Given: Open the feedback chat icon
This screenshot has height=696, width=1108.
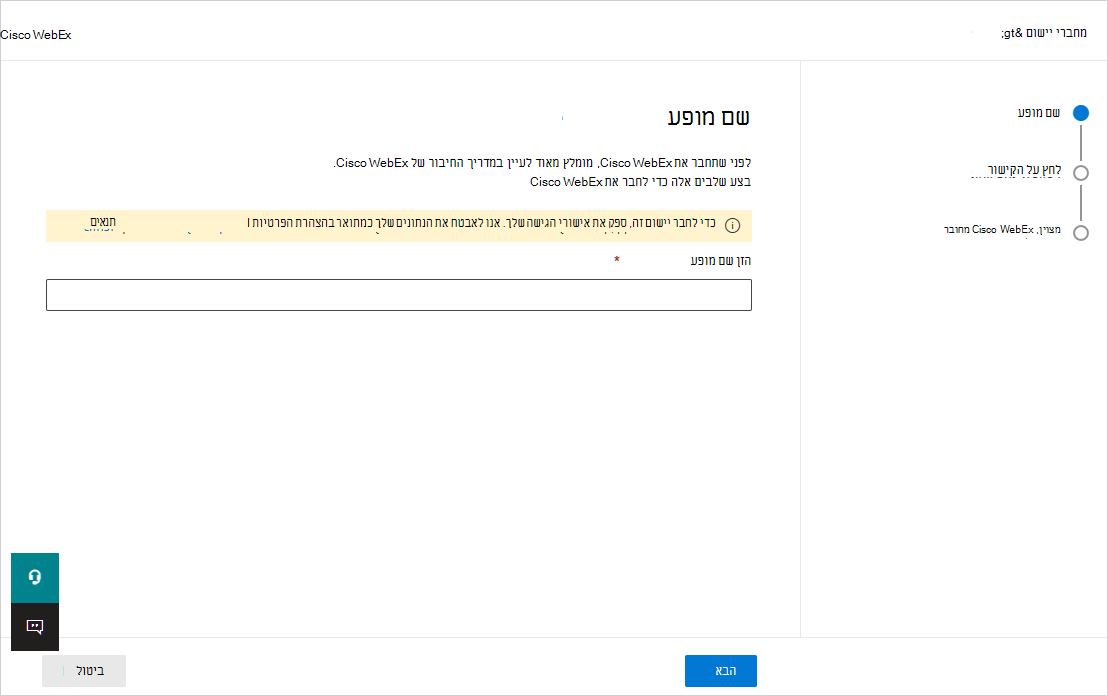Looking at the screenshot, I should 35,627.
